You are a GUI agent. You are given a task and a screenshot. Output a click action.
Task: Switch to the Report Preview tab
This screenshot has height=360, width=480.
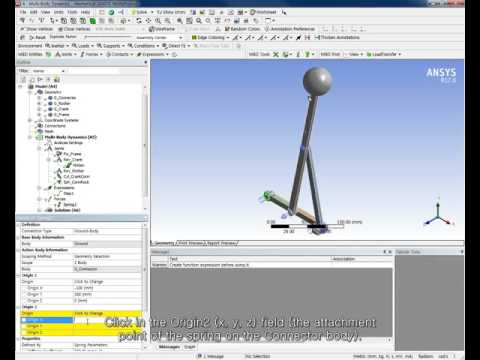221,243
